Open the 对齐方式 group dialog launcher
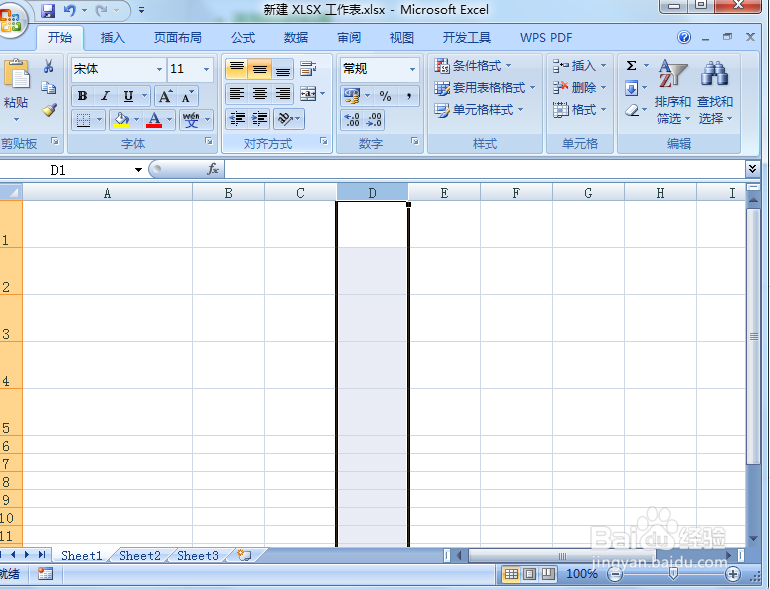 pyautogui.click(x=324, y=141)
